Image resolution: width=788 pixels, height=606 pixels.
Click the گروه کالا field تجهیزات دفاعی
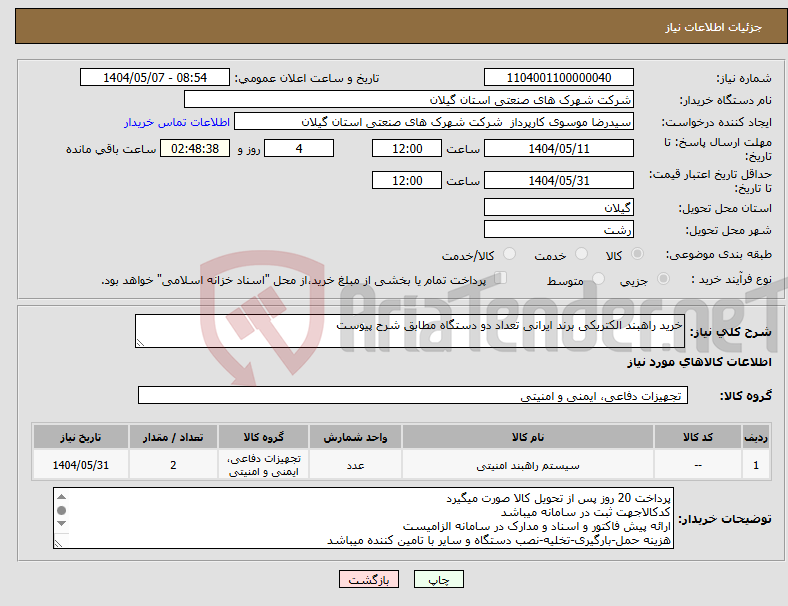pos(413,395)
